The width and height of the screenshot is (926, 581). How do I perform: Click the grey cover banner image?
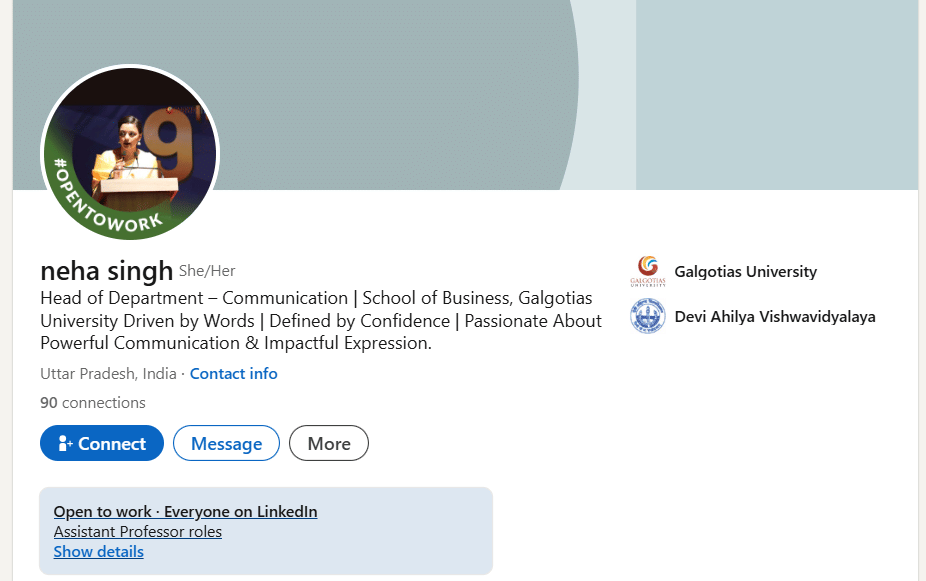pos(400,90)
